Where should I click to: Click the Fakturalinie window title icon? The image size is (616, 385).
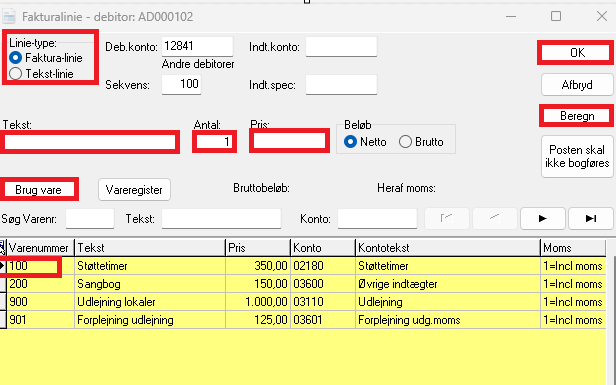[9, 16]
